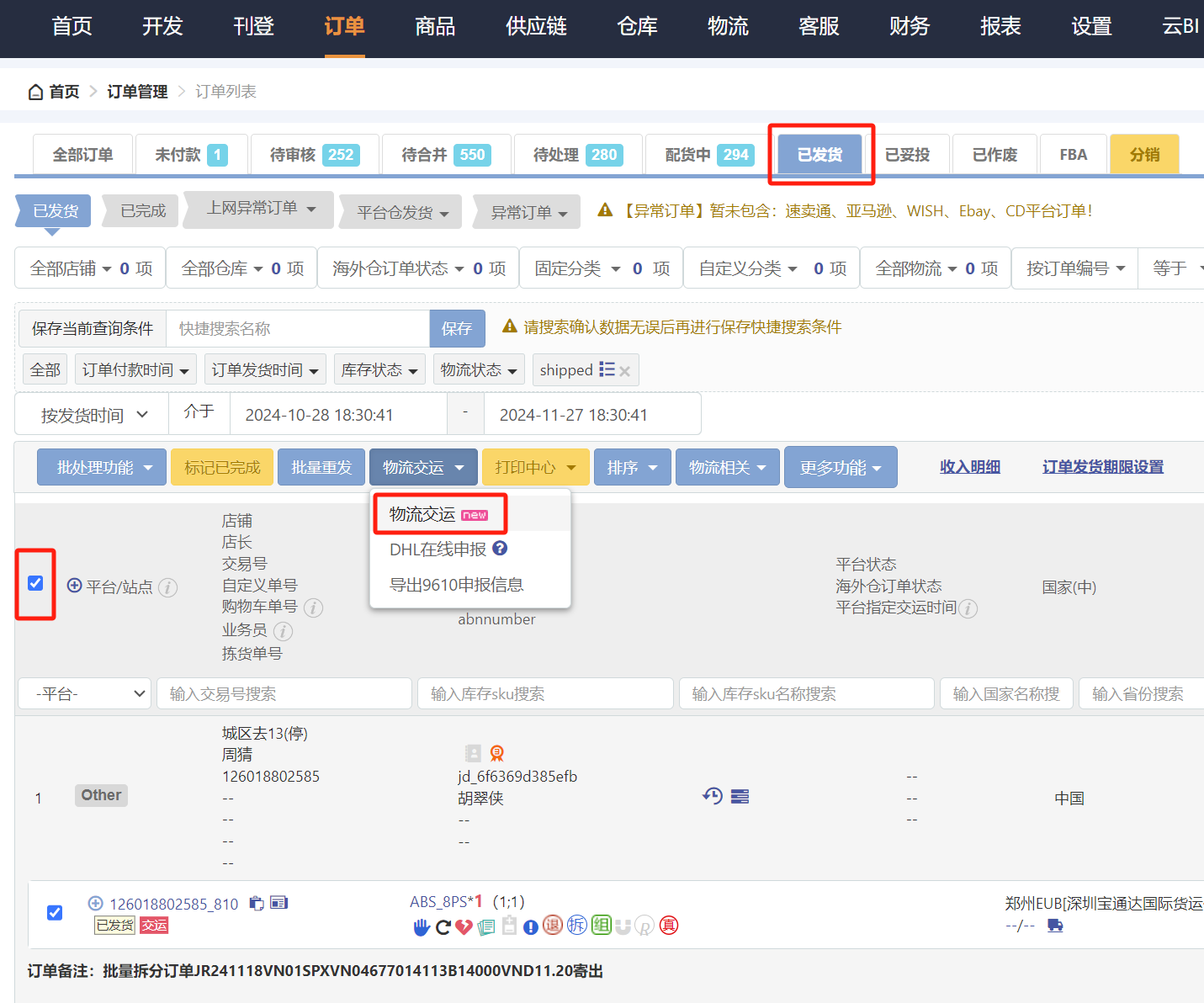1204x1003 pixels.
Task: Click the operation history clock icon
Action: pos(713,795)
